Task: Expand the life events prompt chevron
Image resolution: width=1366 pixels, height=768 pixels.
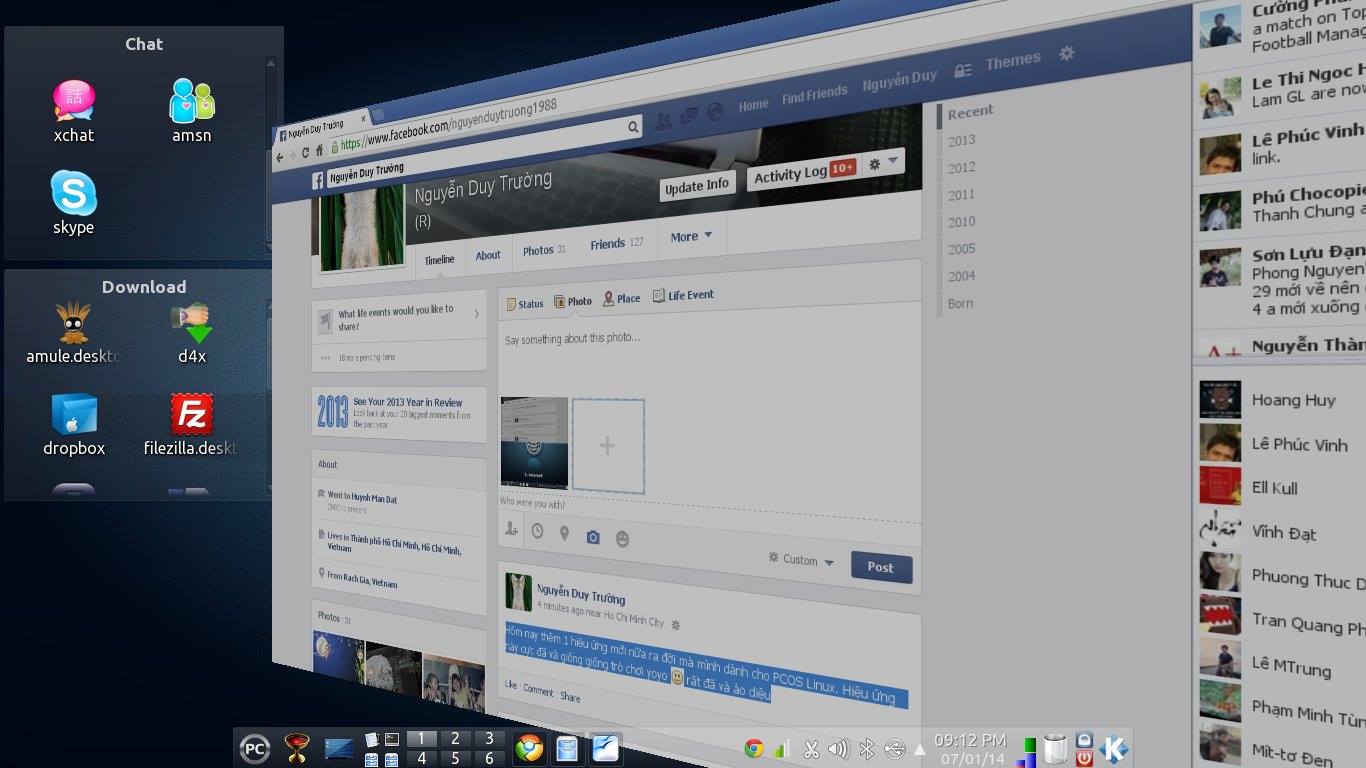Action: (476, 313)
